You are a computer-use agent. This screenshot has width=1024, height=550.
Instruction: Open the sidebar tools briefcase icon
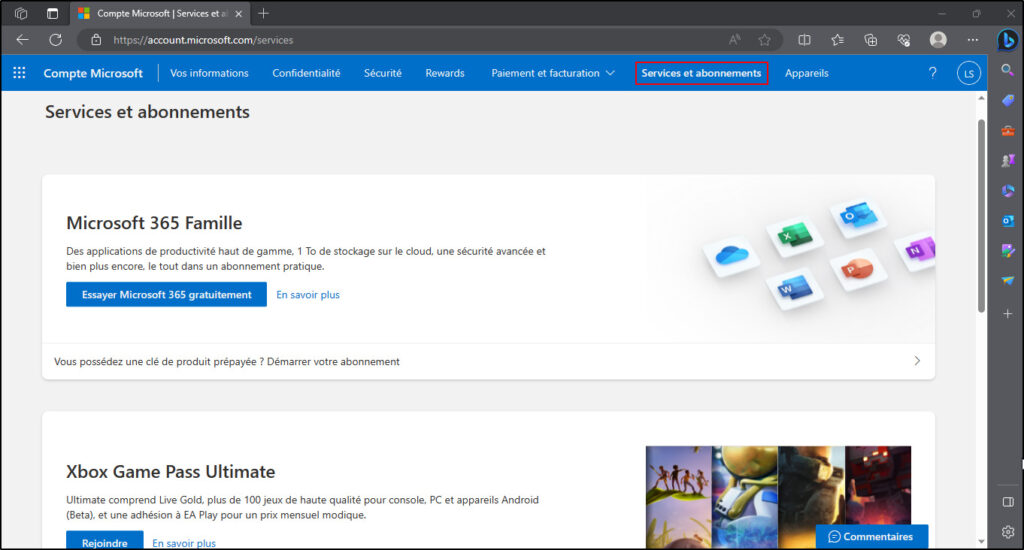(x=1008, y=131)
